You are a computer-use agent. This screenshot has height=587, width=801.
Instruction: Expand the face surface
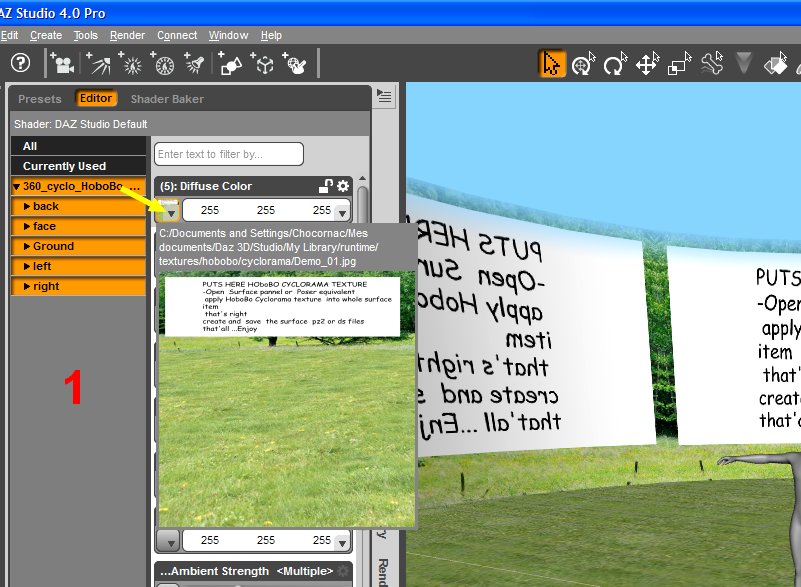(x=27, y=226)
